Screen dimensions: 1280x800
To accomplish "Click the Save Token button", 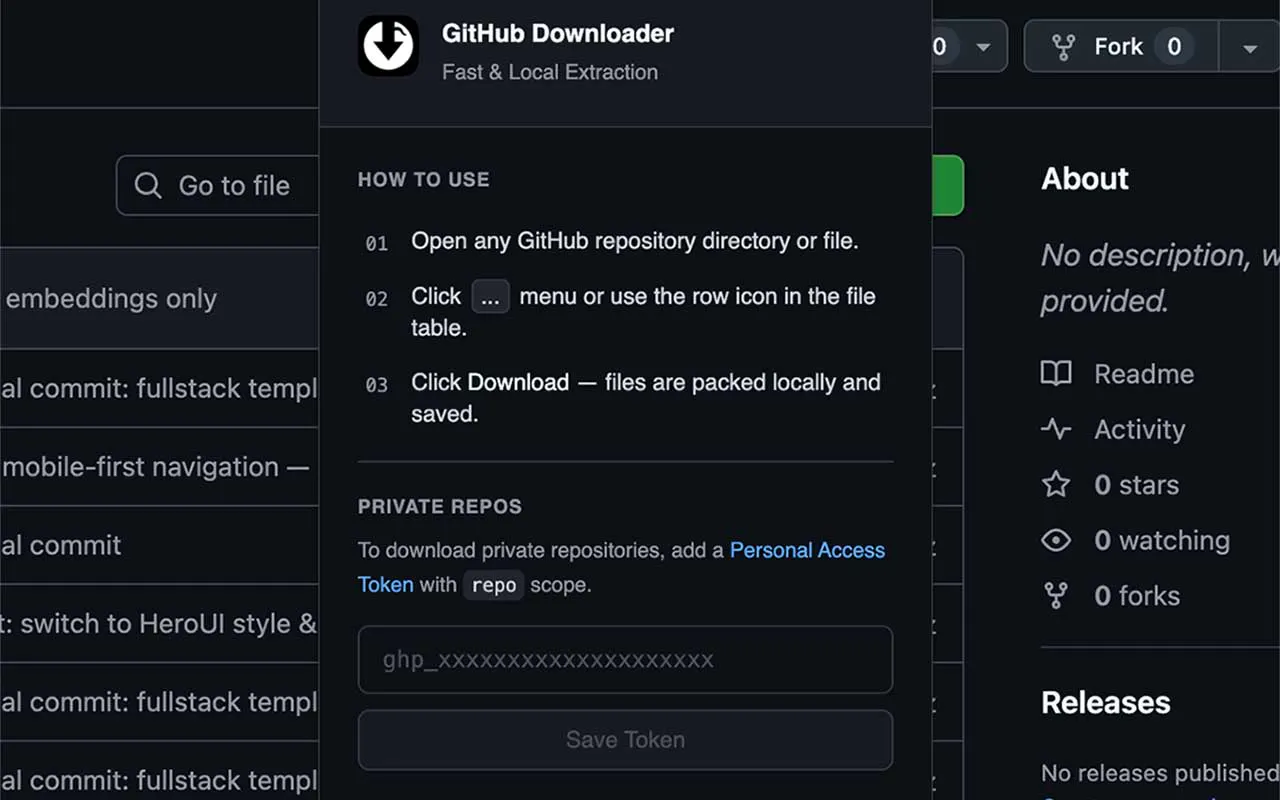I will coord(625,740).
